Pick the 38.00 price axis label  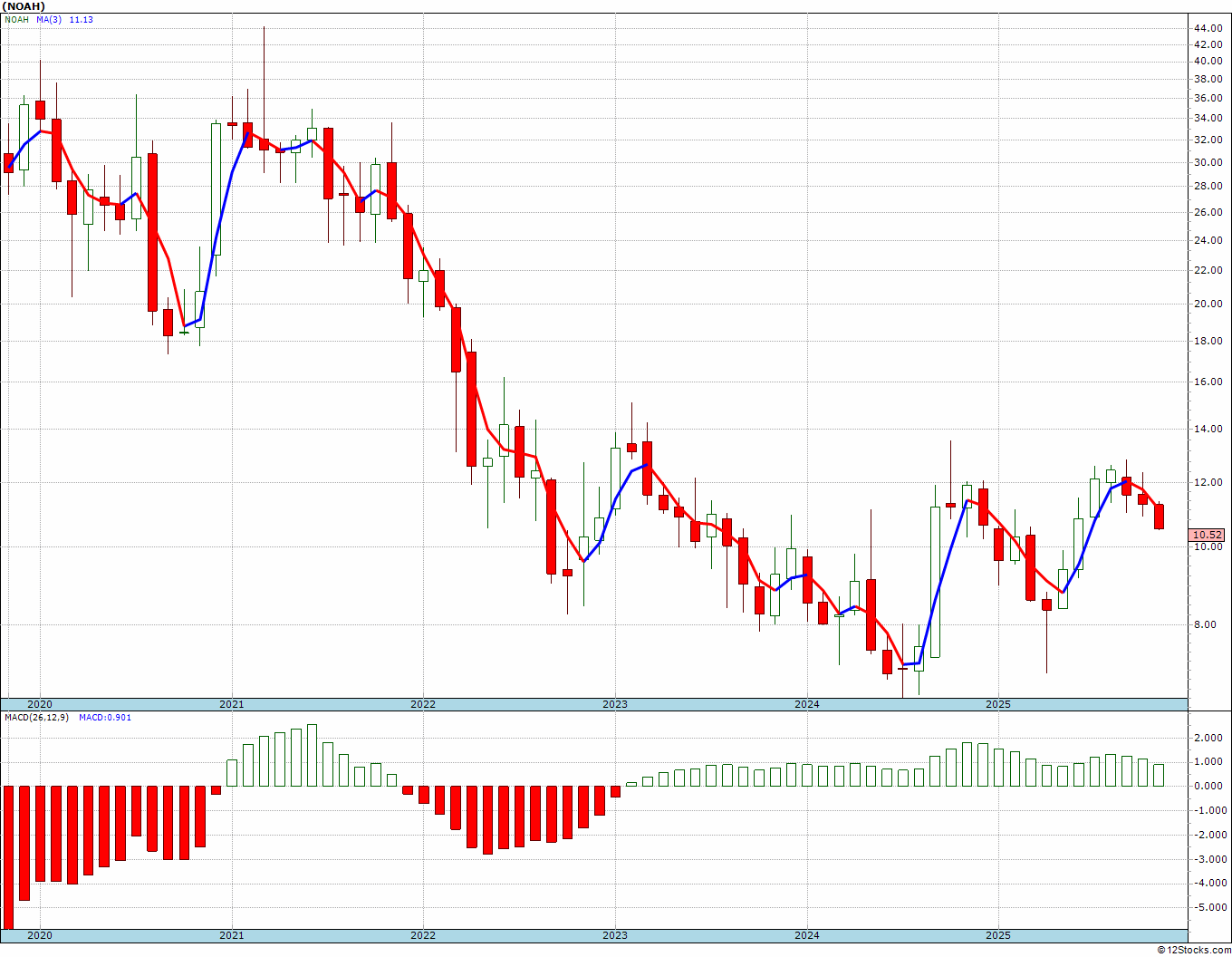tap(1208, 79)
